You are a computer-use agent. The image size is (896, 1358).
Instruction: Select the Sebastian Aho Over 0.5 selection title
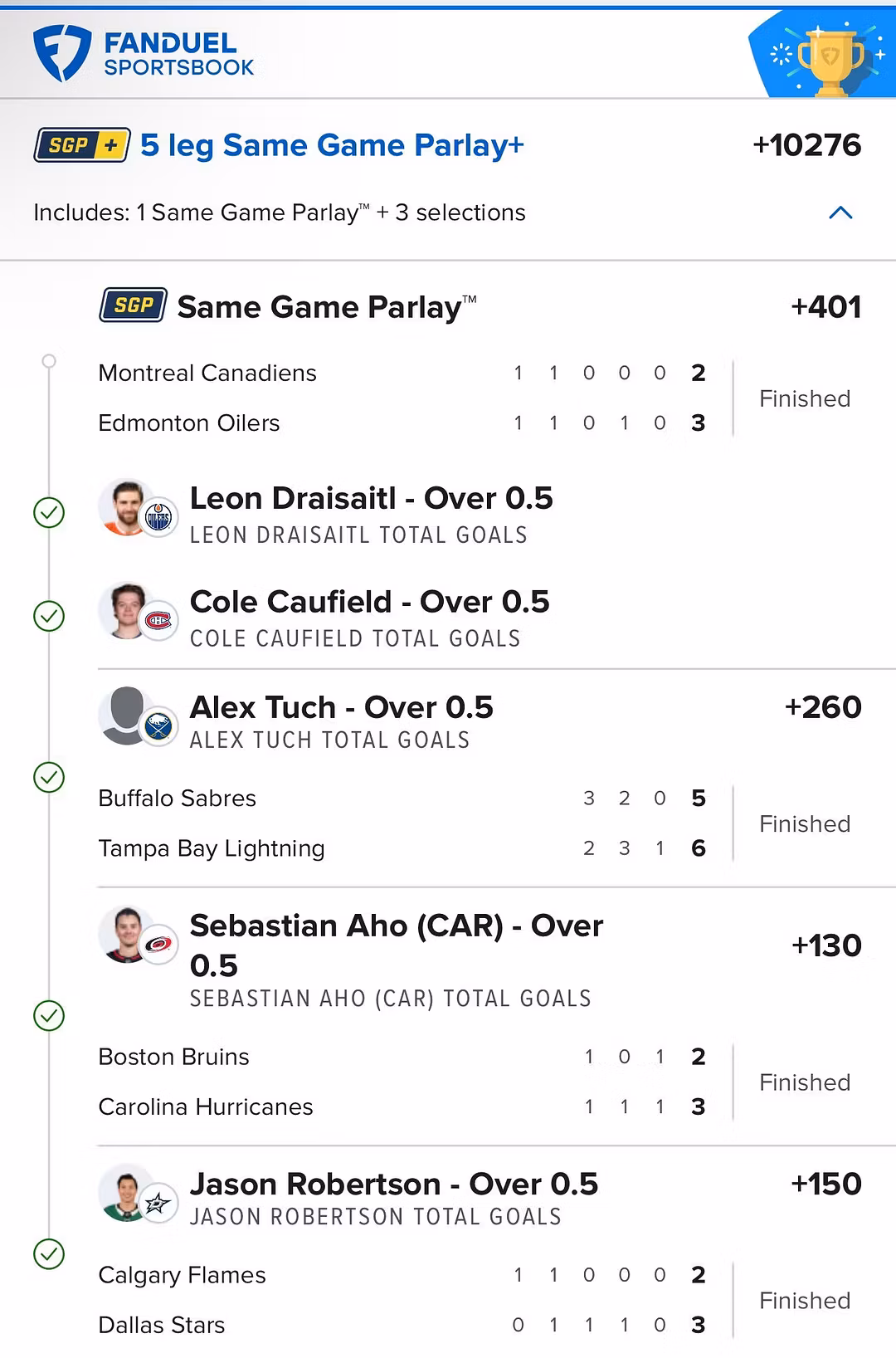(396, 945)
